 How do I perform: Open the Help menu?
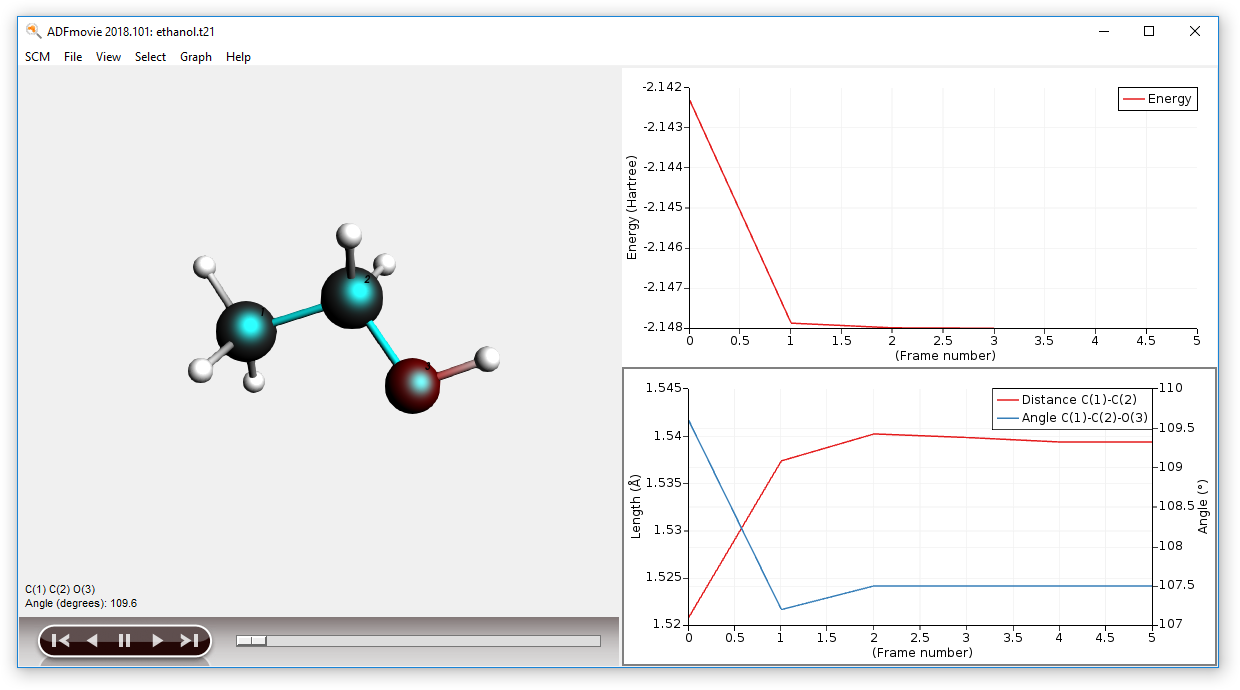[238, 57]
